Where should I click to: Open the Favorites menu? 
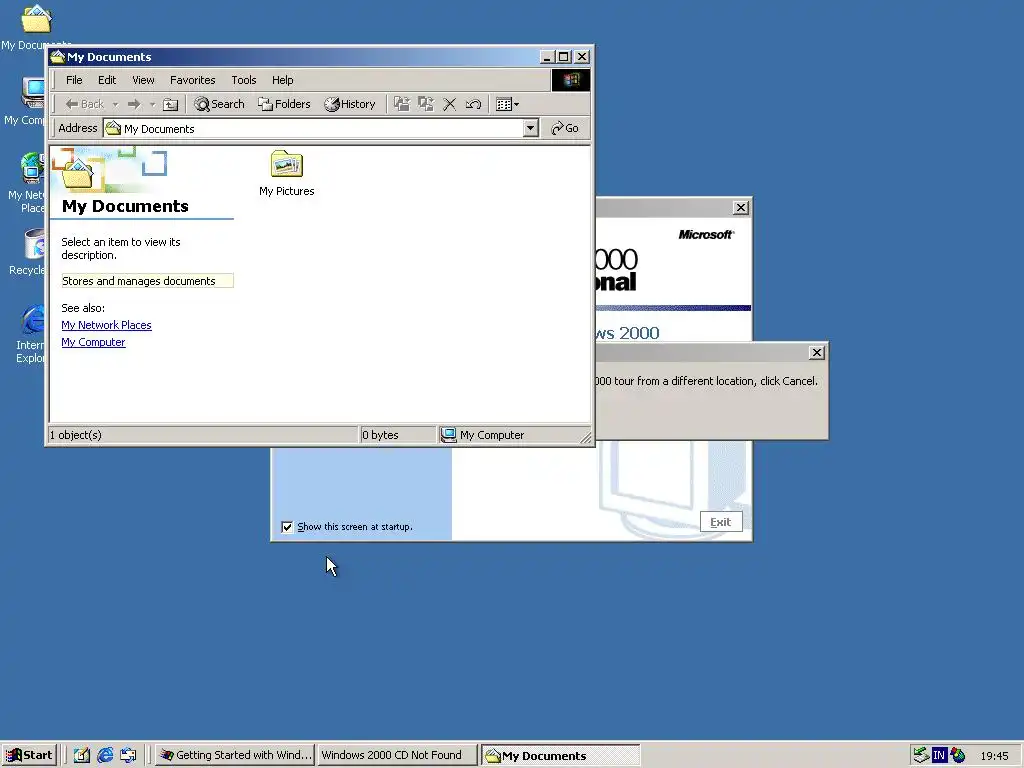(x=193, y=80)
